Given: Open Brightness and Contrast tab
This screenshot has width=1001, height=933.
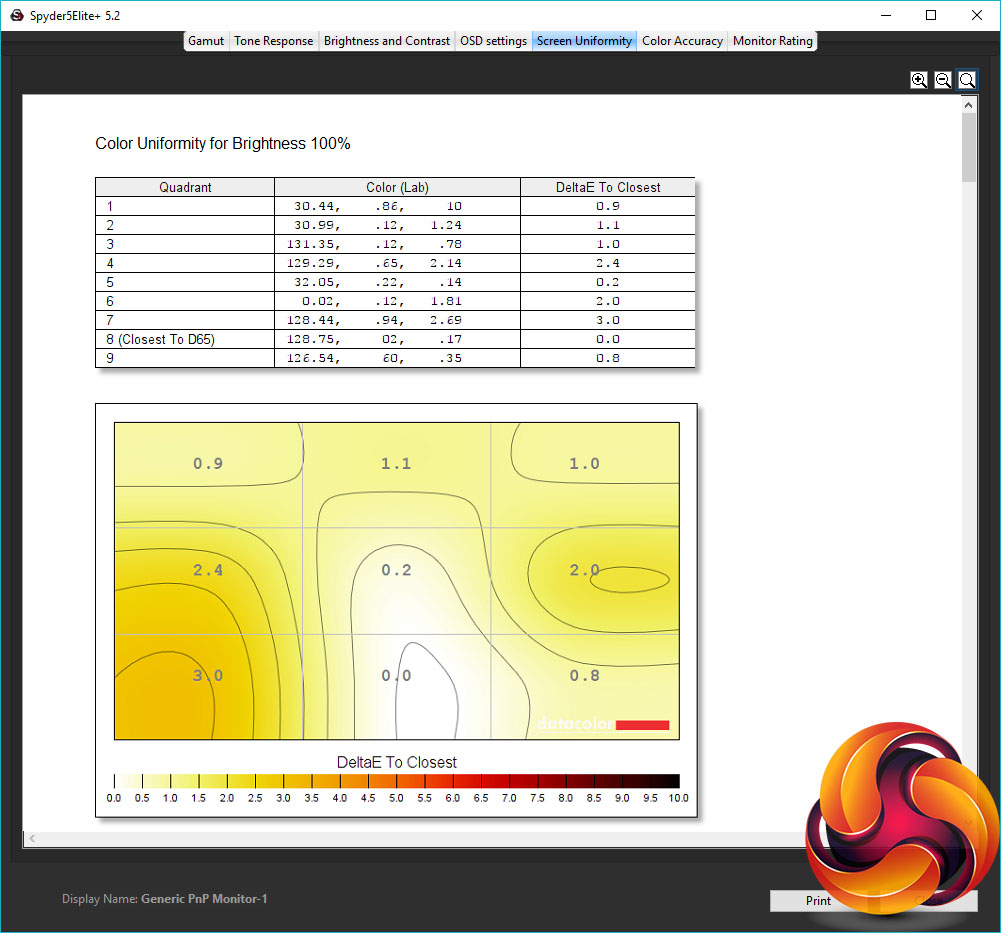Looking at the screenshot, I should click(x=386, y=41).
